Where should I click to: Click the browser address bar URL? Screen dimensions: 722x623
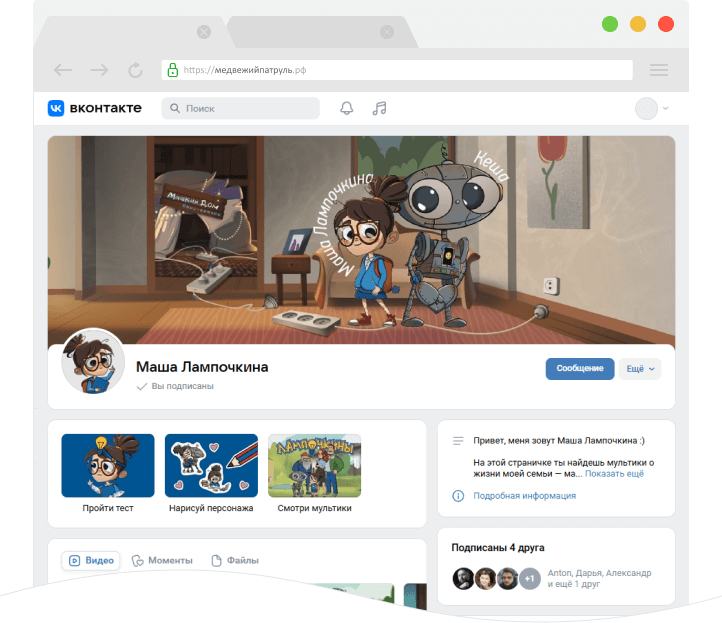(397, 70)
